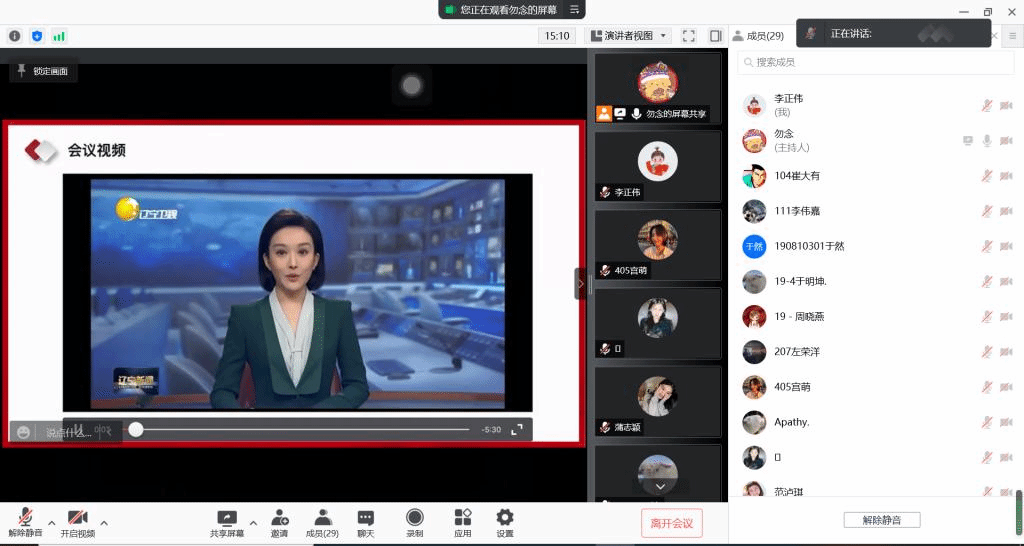Check the green network signal icon

[59, 36]
